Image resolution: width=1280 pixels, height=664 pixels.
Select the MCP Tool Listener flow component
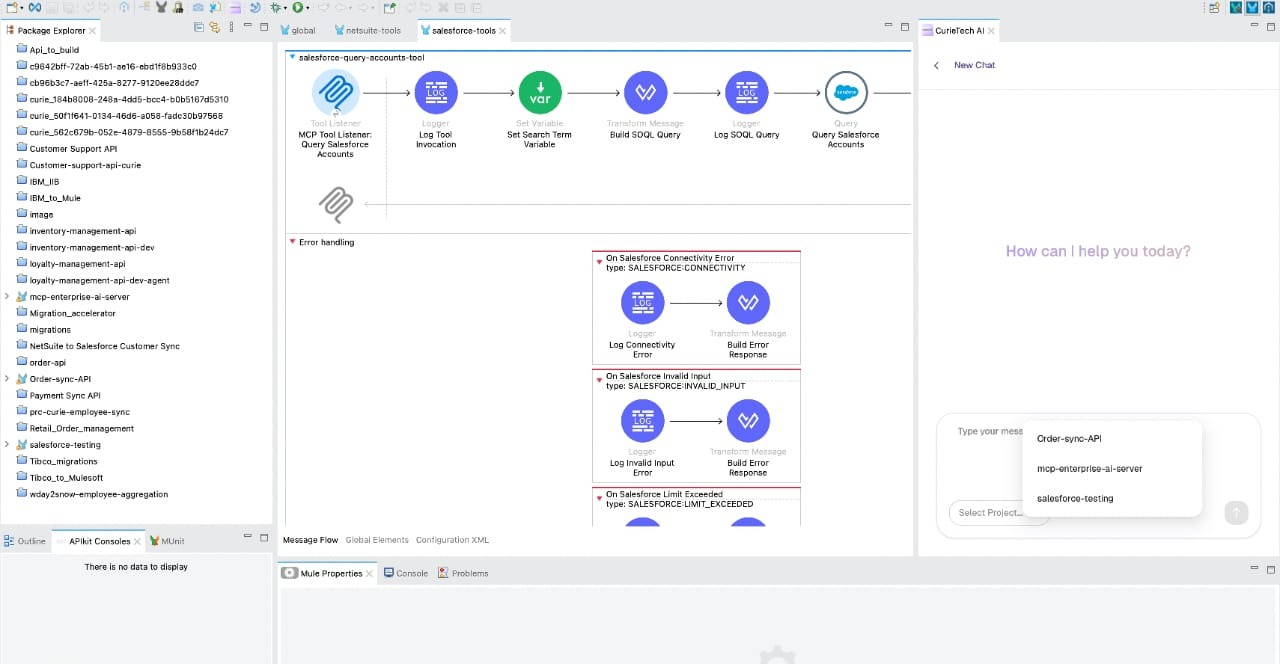tap(336, 92)
